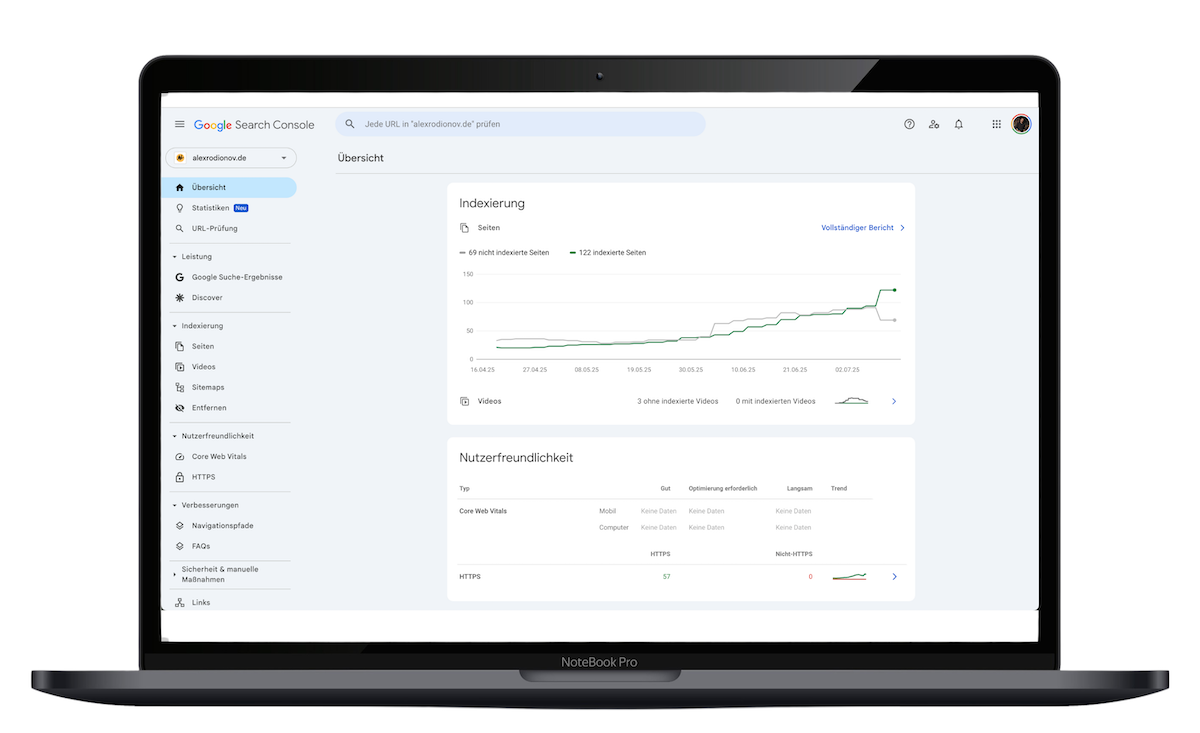Open the Vollständiger Bericht link

tap(863, 228)
